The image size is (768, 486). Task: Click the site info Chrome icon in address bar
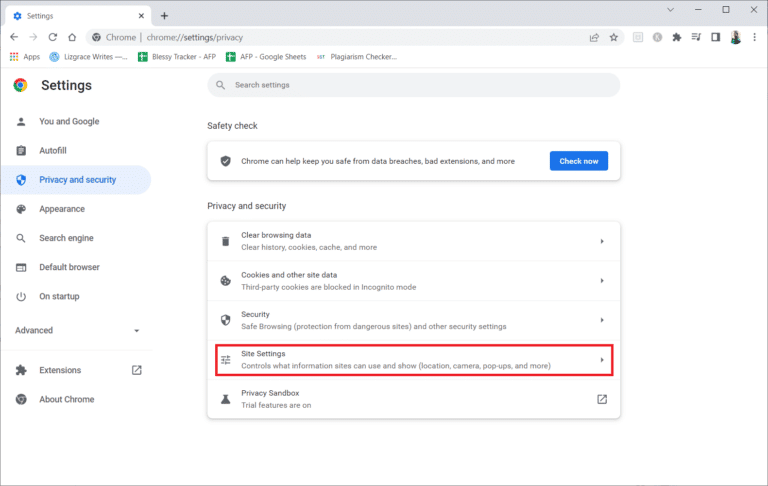point(96,37)
